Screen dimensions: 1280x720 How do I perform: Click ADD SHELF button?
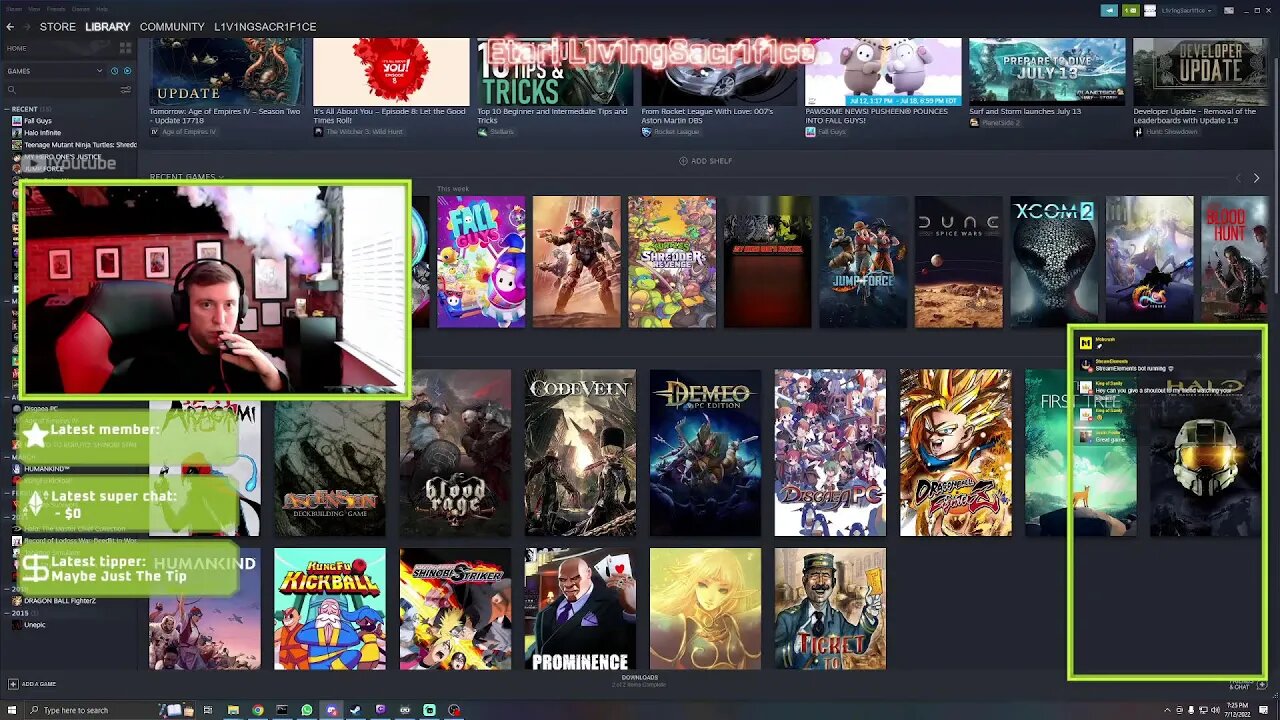[x=706, y=161]
